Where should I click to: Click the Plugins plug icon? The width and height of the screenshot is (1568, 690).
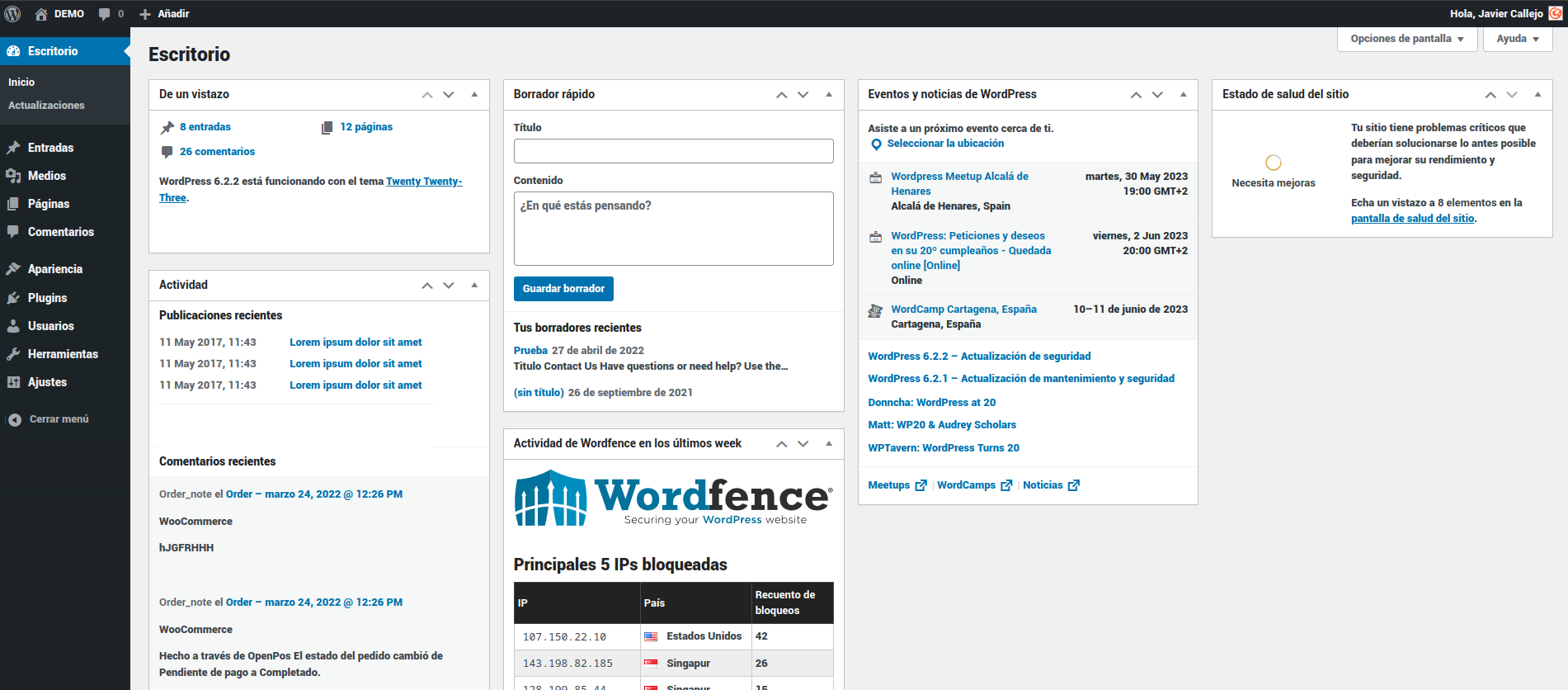[13, 298]
